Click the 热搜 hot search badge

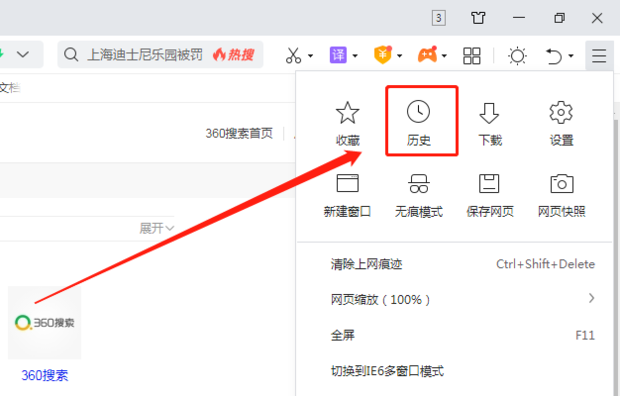233,55
